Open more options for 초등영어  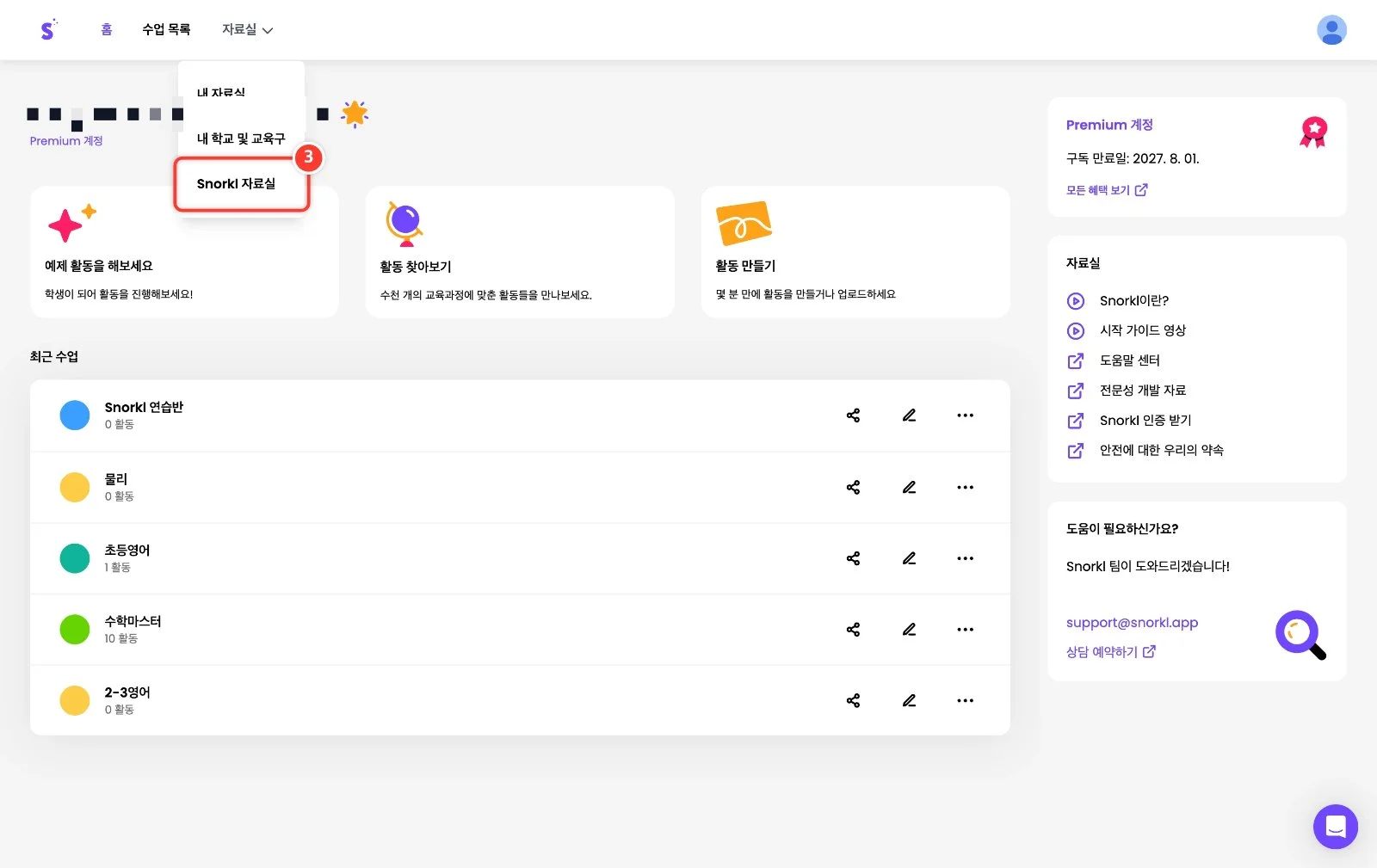(x=966, y=558)
